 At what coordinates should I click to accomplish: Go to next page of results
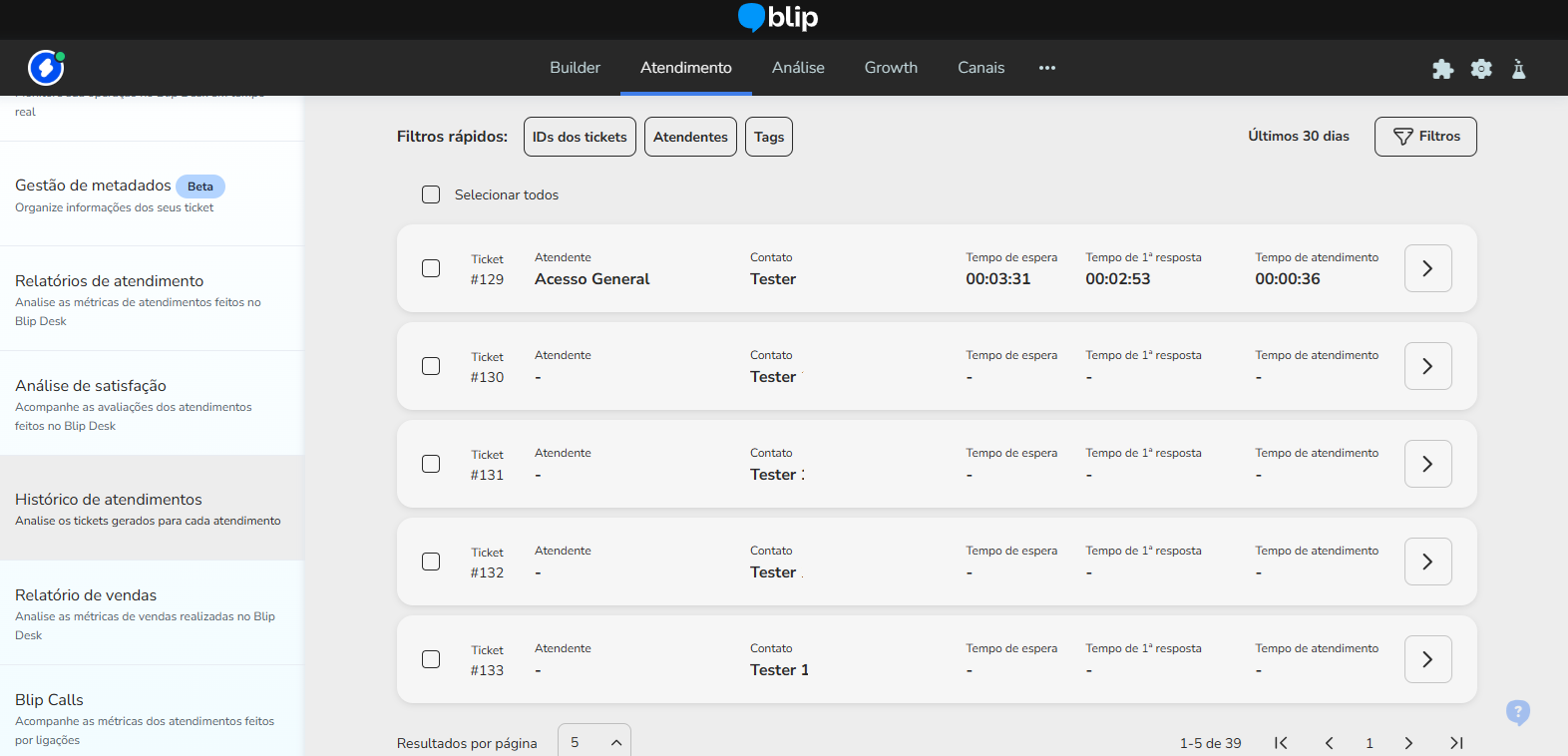(x=1408, y=743)
